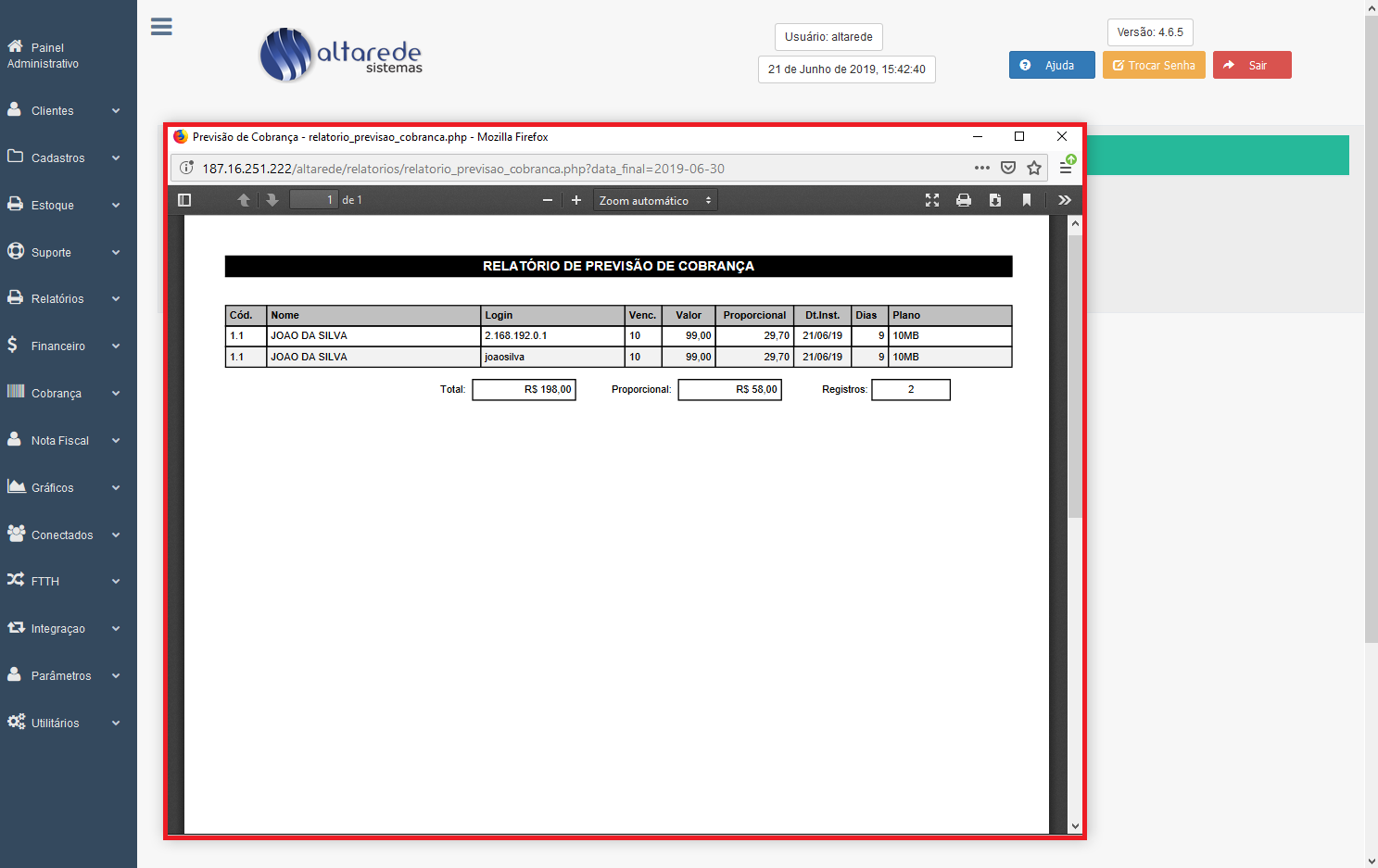Click the PDF viewer vertical scrollbar thumb
The image size is (1378, 868).
(1075, 375)
